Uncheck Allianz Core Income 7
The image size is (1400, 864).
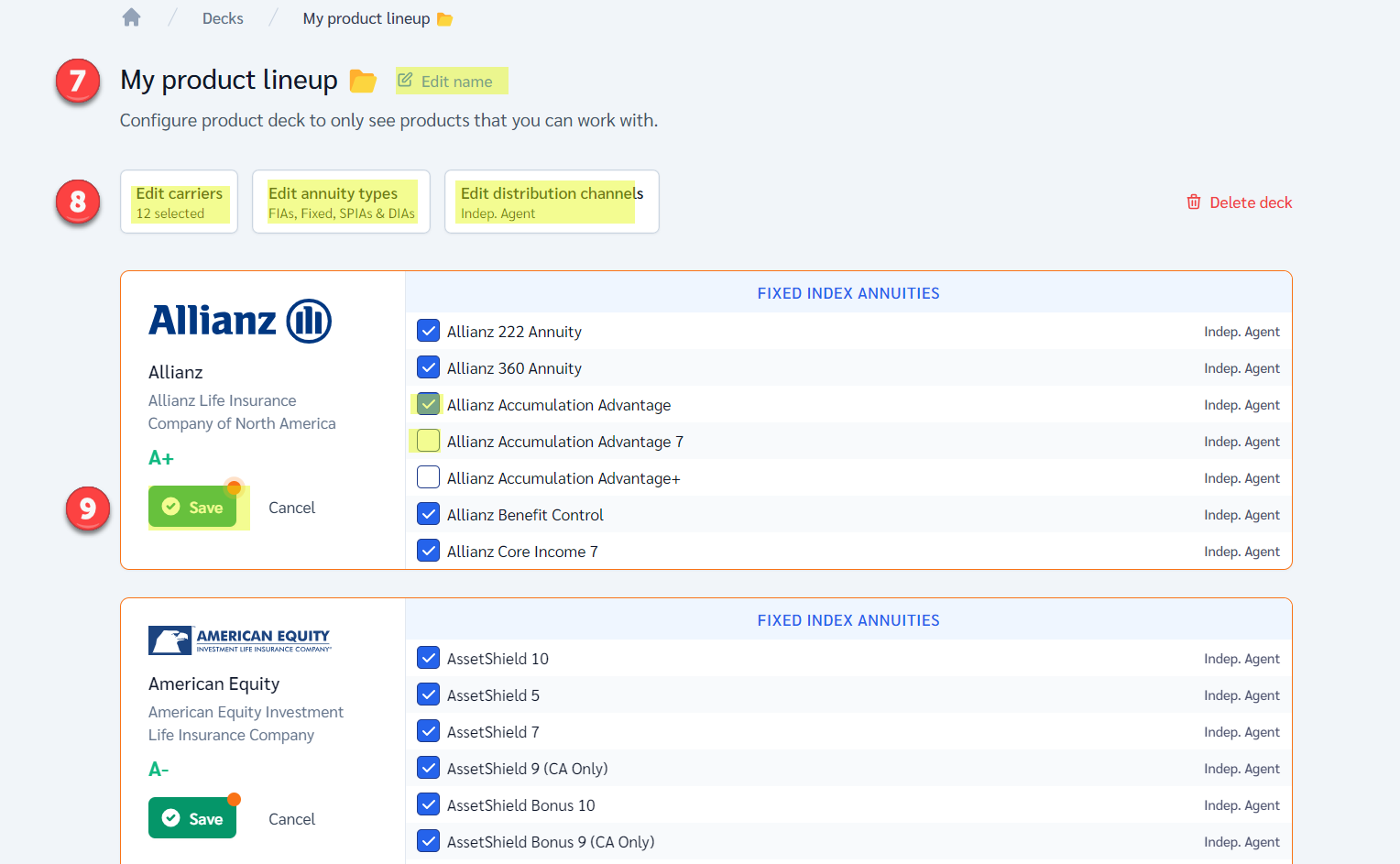[428, 551]
